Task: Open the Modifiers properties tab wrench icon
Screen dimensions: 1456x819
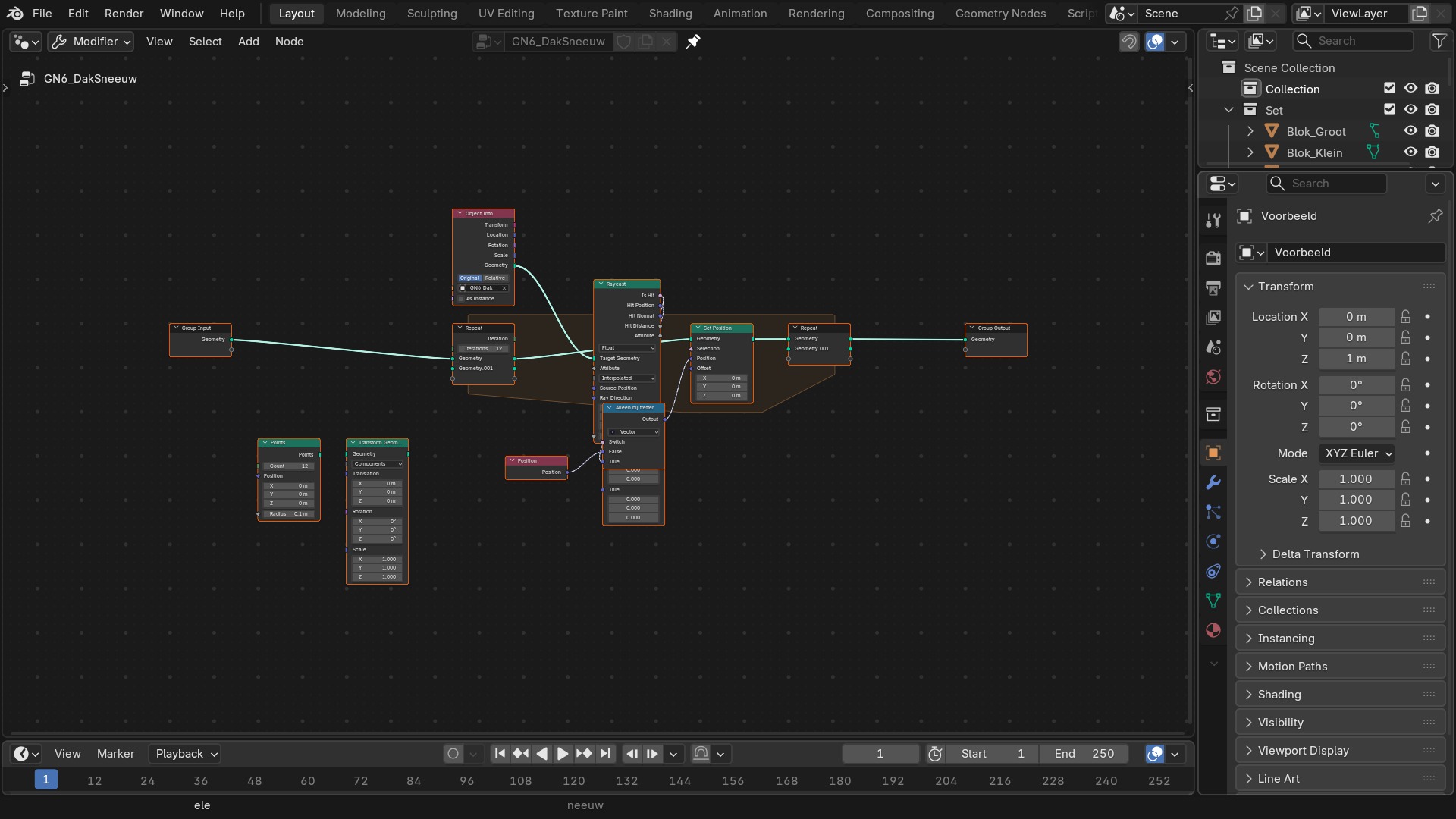Action: [1213, 482]
